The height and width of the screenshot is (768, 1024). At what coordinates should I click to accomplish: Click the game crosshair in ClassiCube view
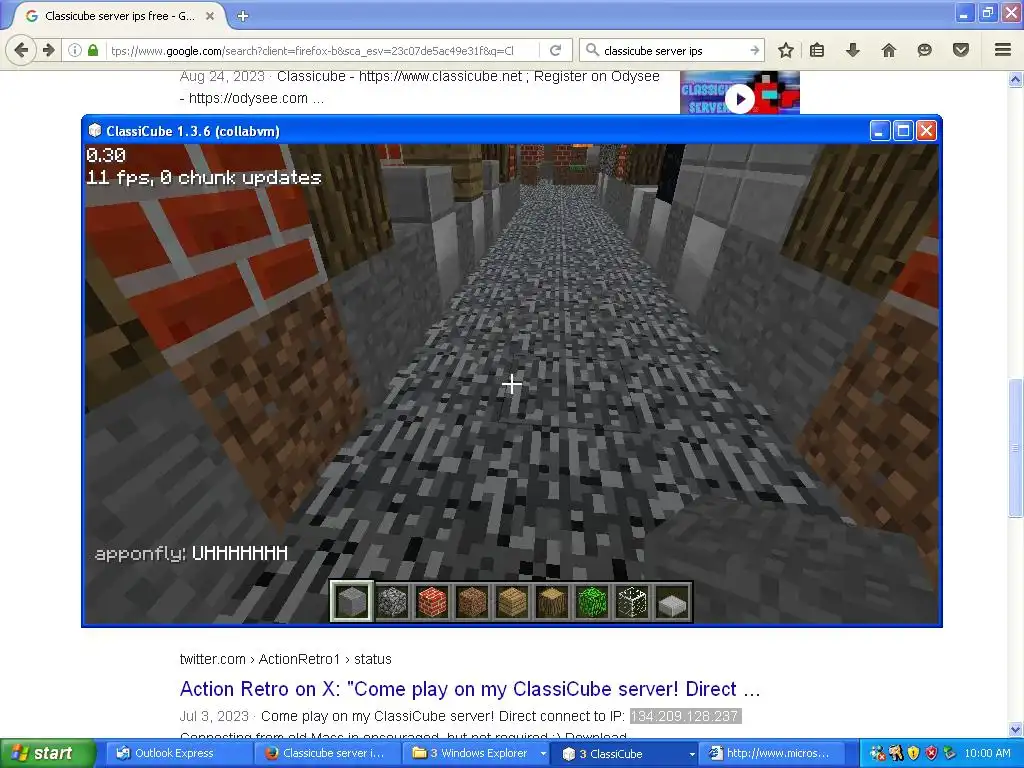512,384
